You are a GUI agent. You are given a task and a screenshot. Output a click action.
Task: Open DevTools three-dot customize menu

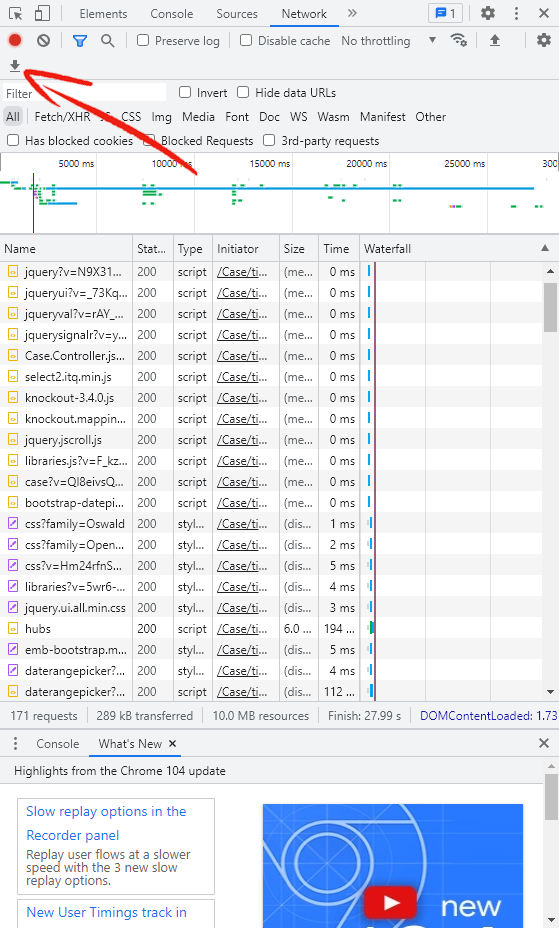[516, 13]
